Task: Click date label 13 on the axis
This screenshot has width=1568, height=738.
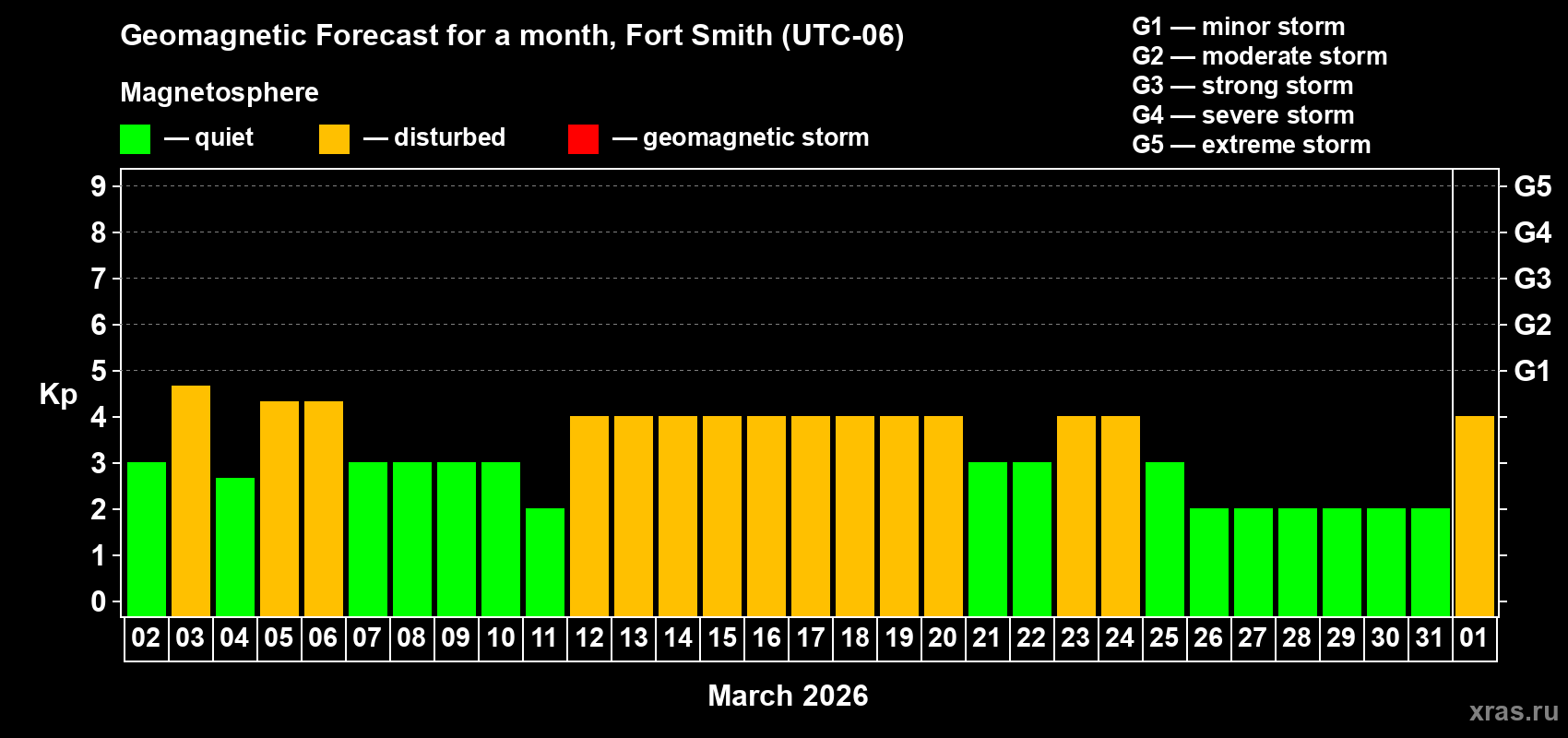Action: [633, 637]
